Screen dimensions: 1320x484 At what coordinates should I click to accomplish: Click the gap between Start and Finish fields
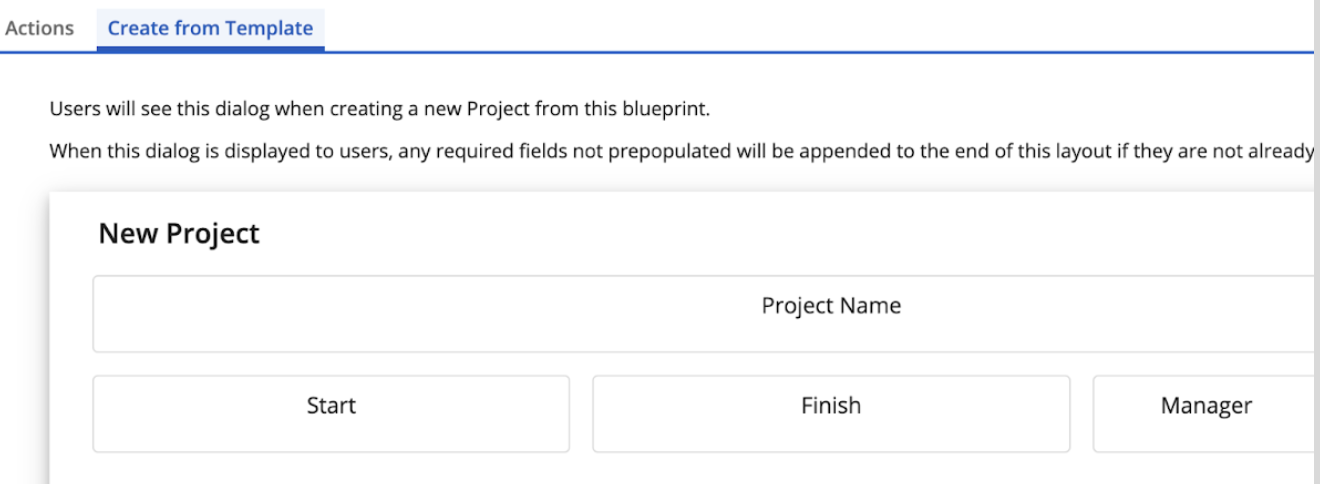[581, 414]
